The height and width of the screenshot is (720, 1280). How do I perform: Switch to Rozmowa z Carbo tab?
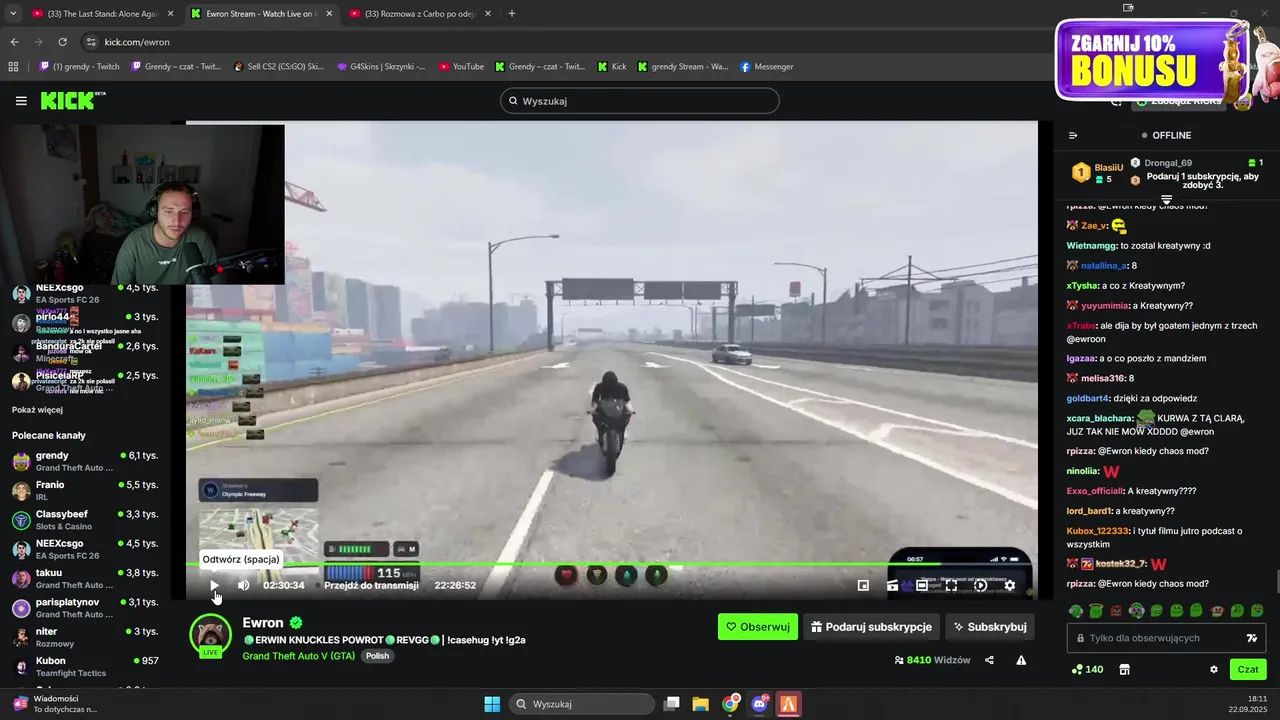419,14
